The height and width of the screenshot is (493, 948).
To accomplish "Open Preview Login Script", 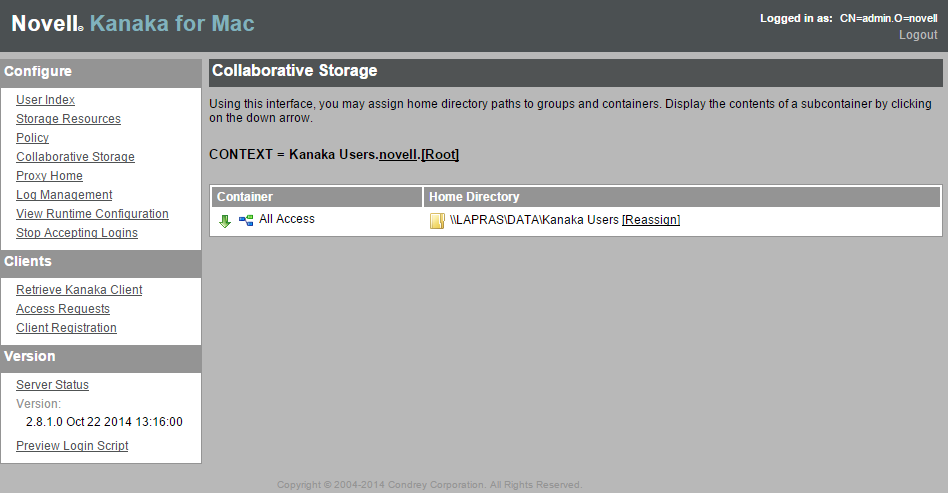I will (72, 446).
